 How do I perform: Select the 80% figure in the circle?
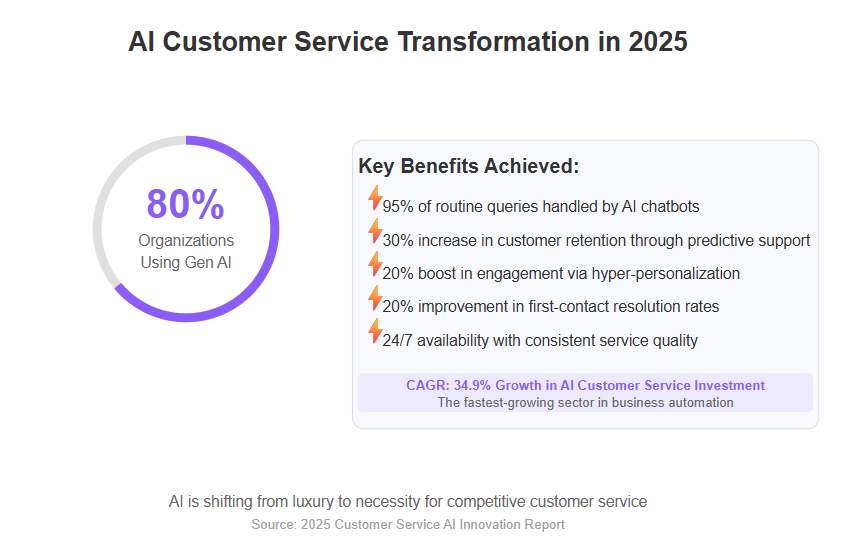point(185,204)
